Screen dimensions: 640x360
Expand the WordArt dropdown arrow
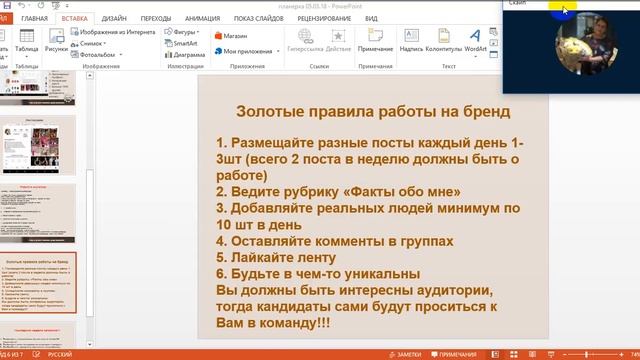click(x=476, y=56)
